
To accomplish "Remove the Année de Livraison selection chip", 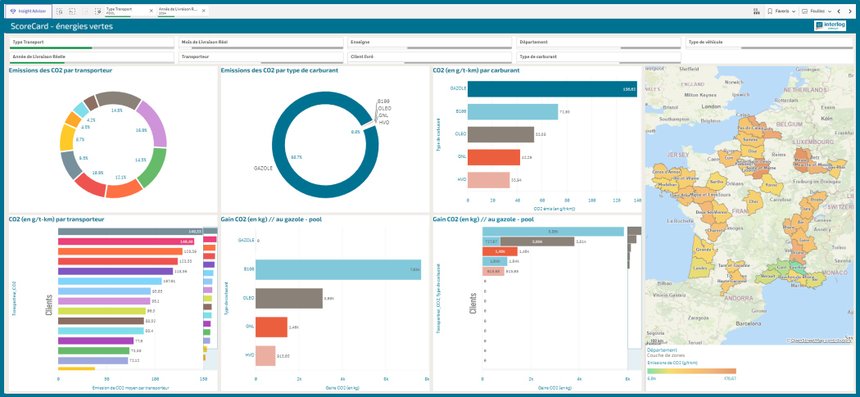I will pyautogui.click(x=203, y=10).
